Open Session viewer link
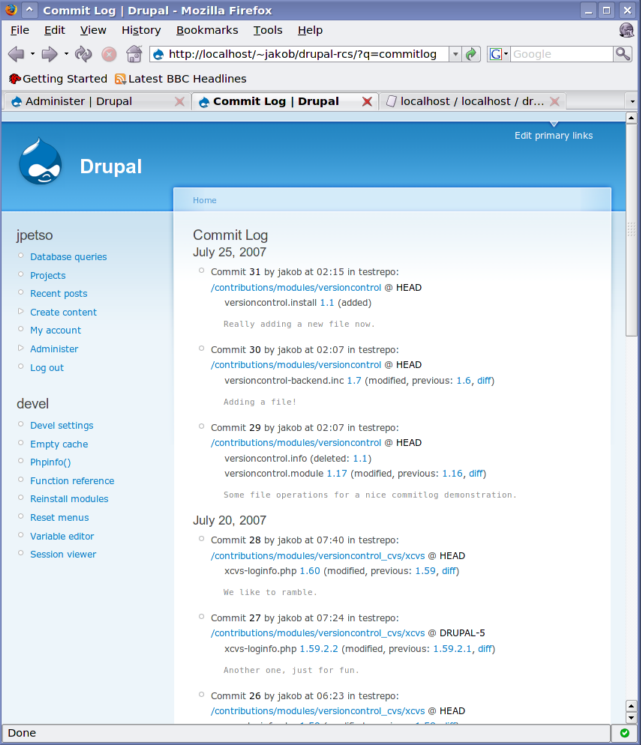Screen dimensions: 641x745 coord(63,554)
